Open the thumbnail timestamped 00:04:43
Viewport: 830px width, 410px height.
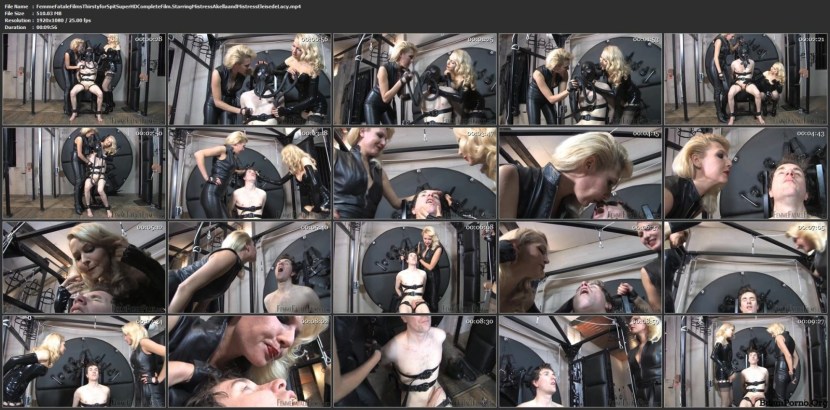coord(745,173)
